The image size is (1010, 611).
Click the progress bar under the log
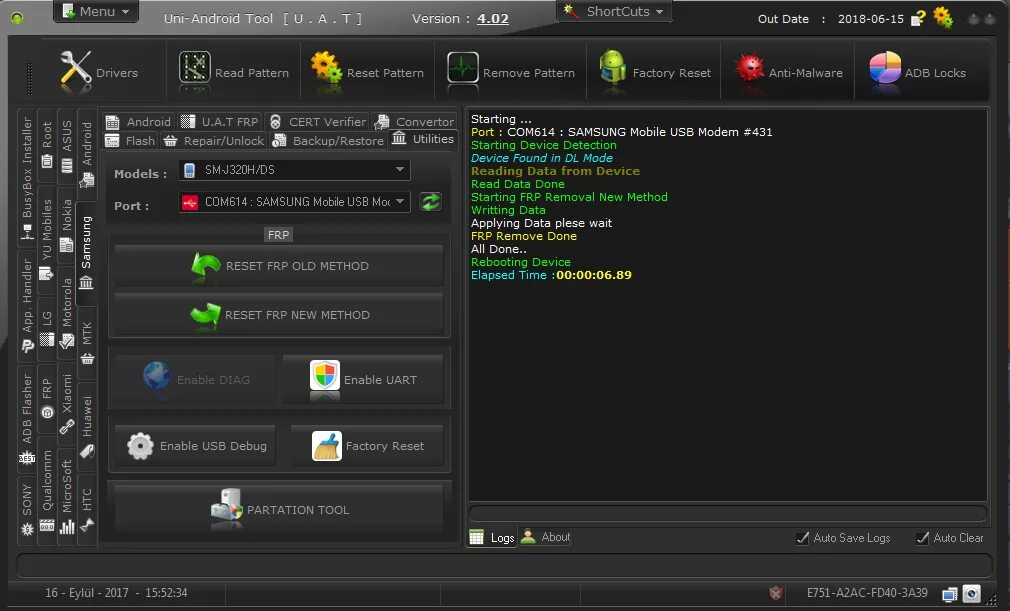[727, 513]
